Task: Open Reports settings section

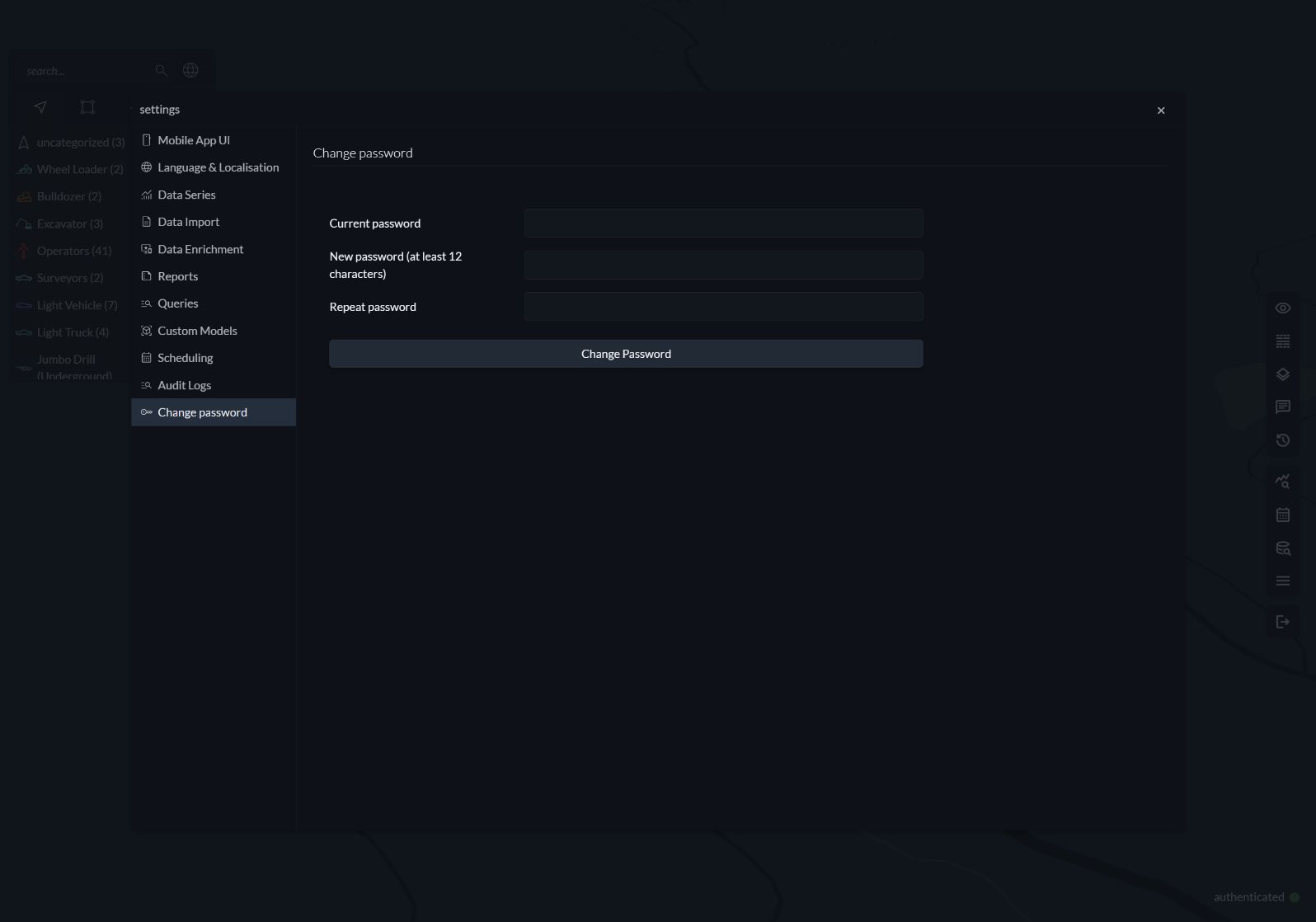Action: point(214,276)
